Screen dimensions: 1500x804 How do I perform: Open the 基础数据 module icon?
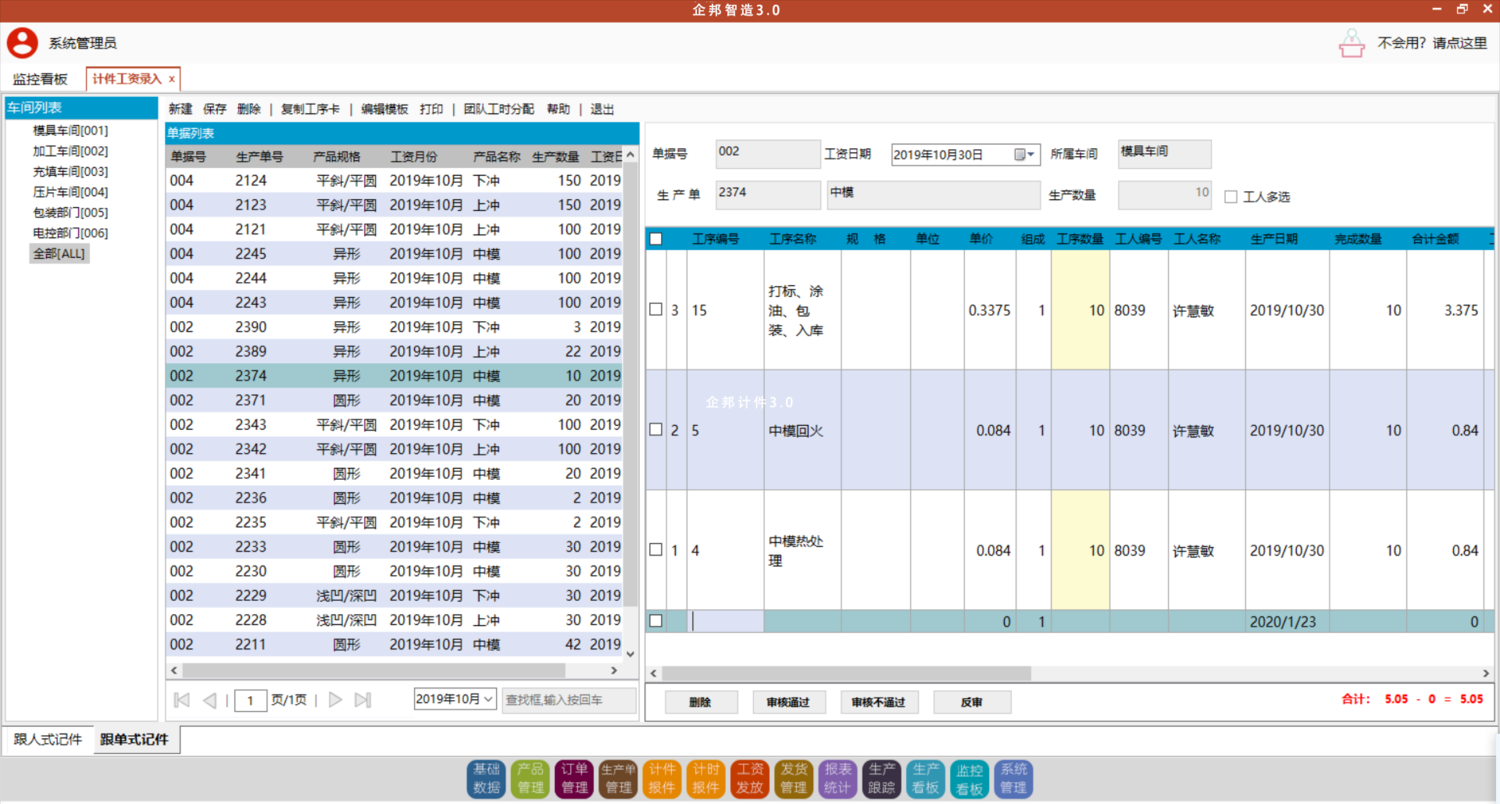click(x=486, y=779)
